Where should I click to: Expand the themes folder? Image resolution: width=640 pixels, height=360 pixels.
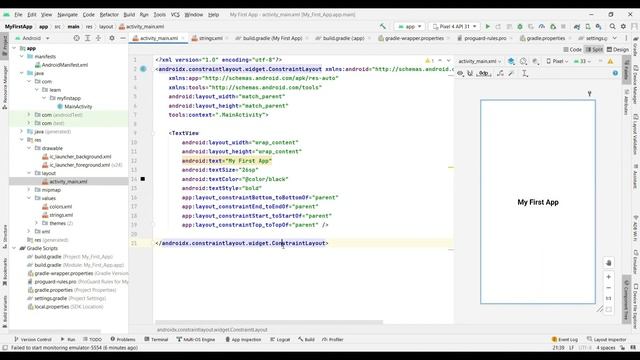pos(36,223)
